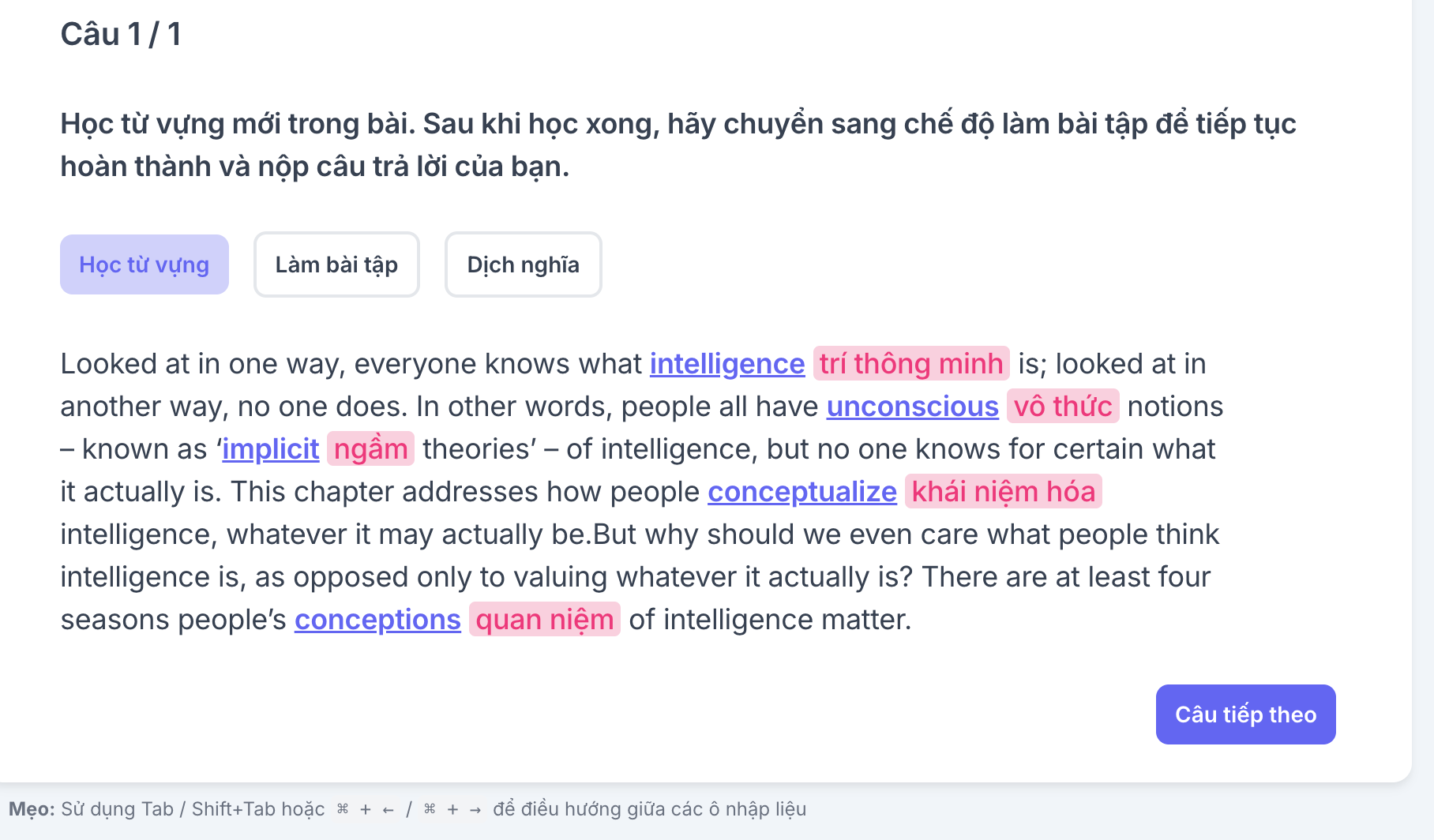
Task: Select the Dịch nghĩa tab
Action: 523,264
